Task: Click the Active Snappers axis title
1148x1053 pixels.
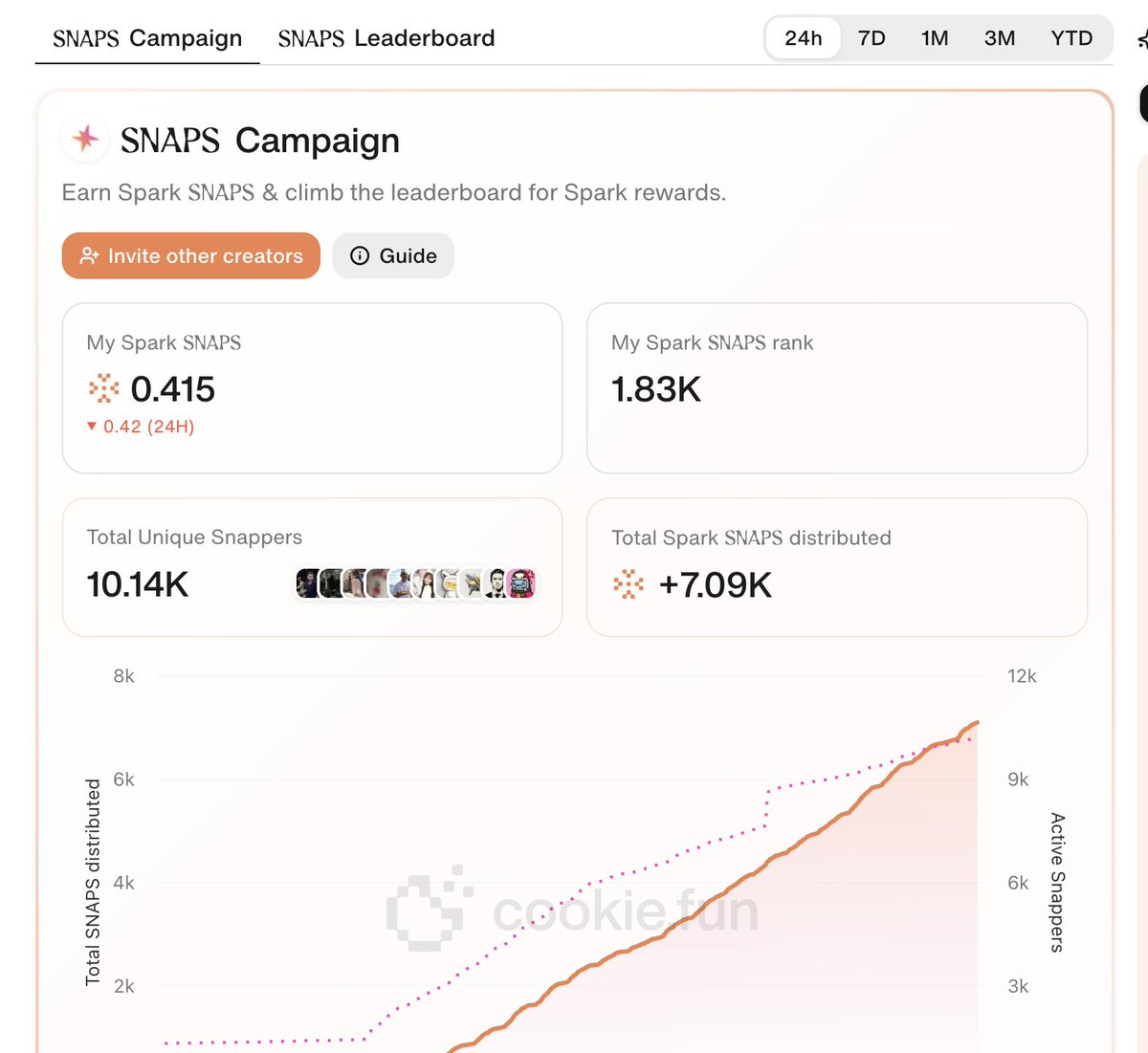Action: 1057,882
